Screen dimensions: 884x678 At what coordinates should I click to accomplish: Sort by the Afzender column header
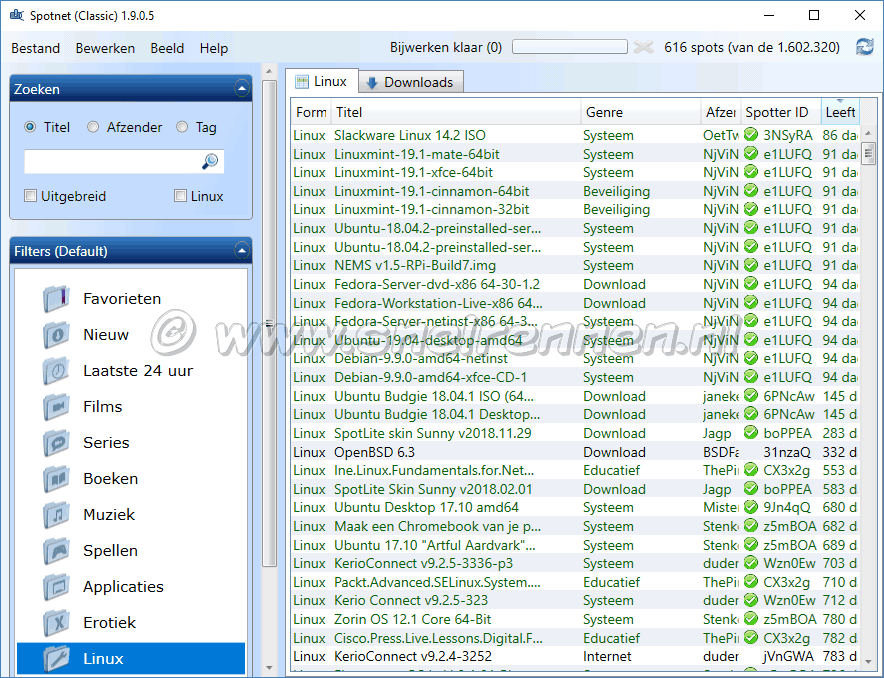[x=721, y=112]
